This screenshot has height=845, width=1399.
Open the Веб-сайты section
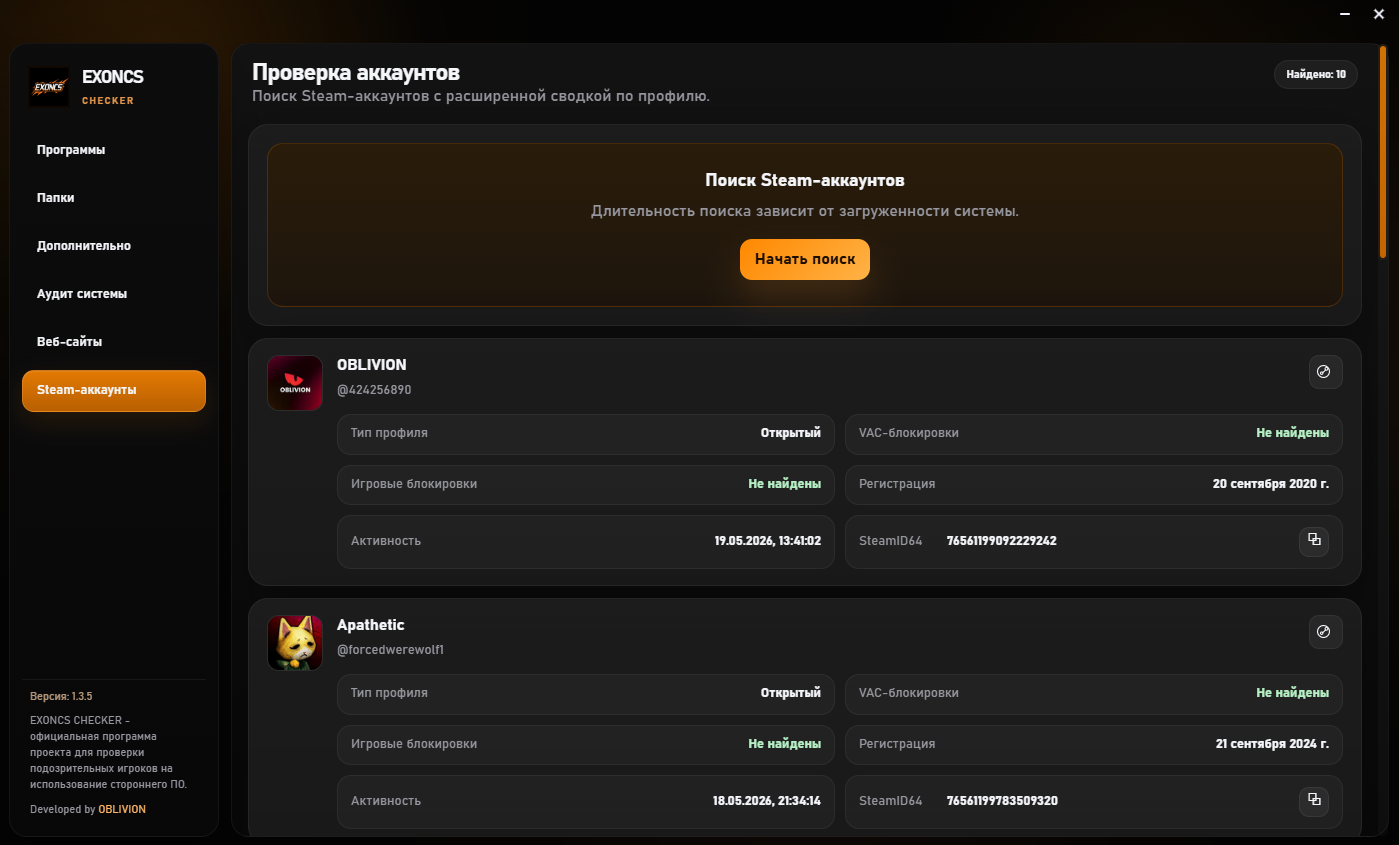tap(114, 342)
